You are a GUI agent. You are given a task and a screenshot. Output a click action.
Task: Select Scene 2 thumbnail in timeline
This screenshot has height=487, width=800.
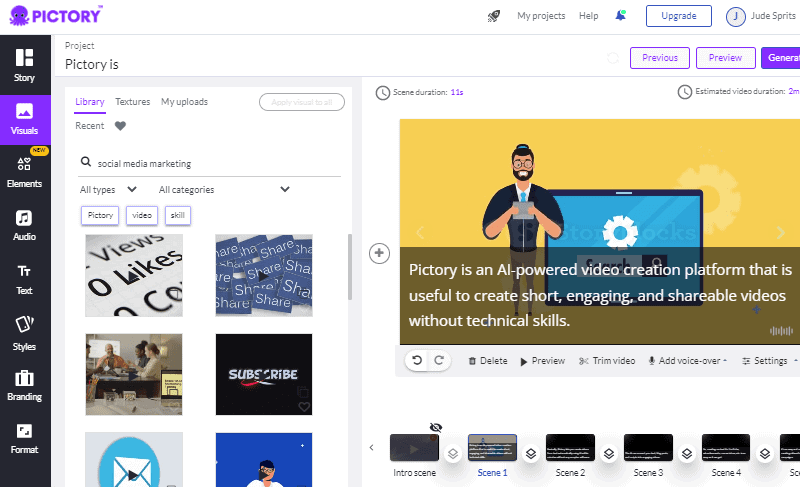coord(570,448)
